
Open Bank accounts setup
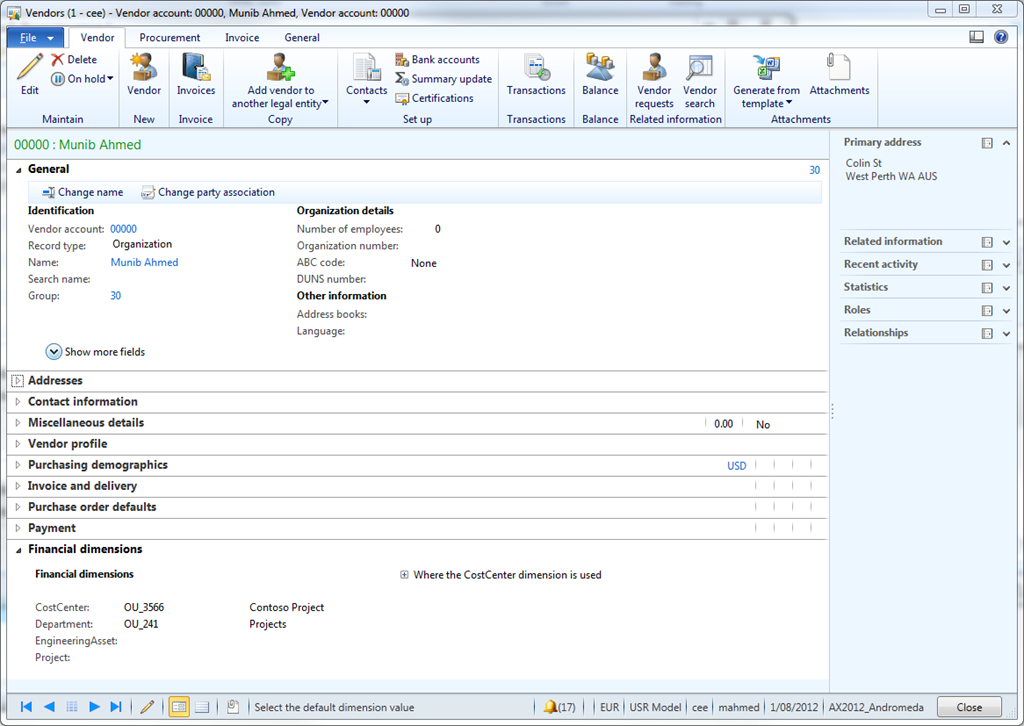[x=438, y=59]
